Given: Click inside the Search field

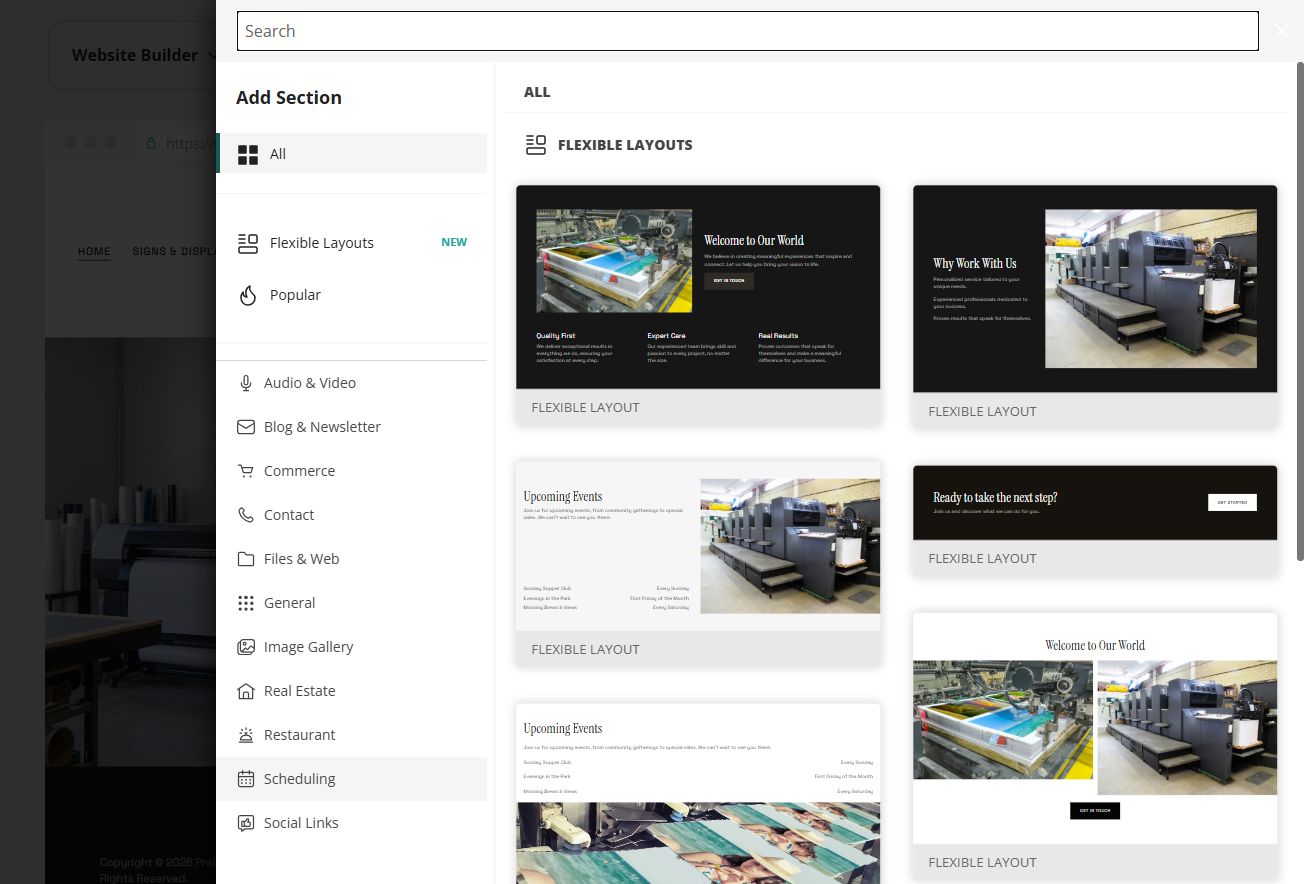Looking at the screenshot, I should 747,31.
